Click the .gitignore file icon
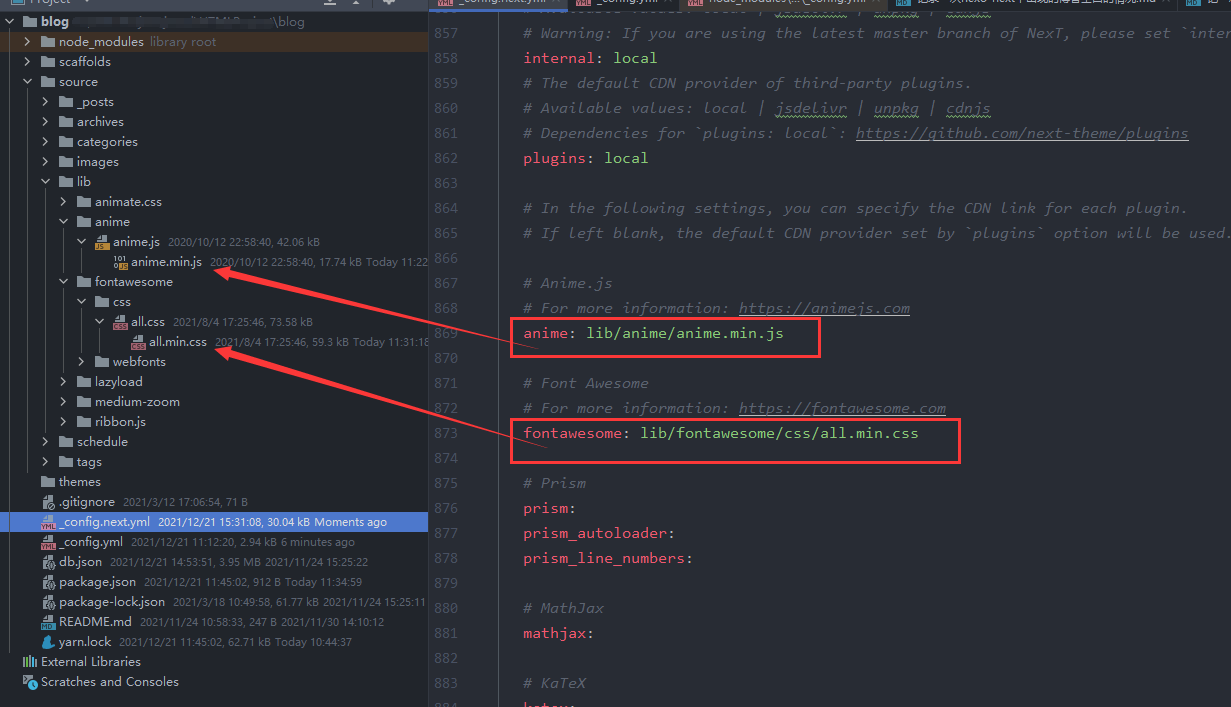This screenshot has width=1231, height=707. (x=49, y=502)
